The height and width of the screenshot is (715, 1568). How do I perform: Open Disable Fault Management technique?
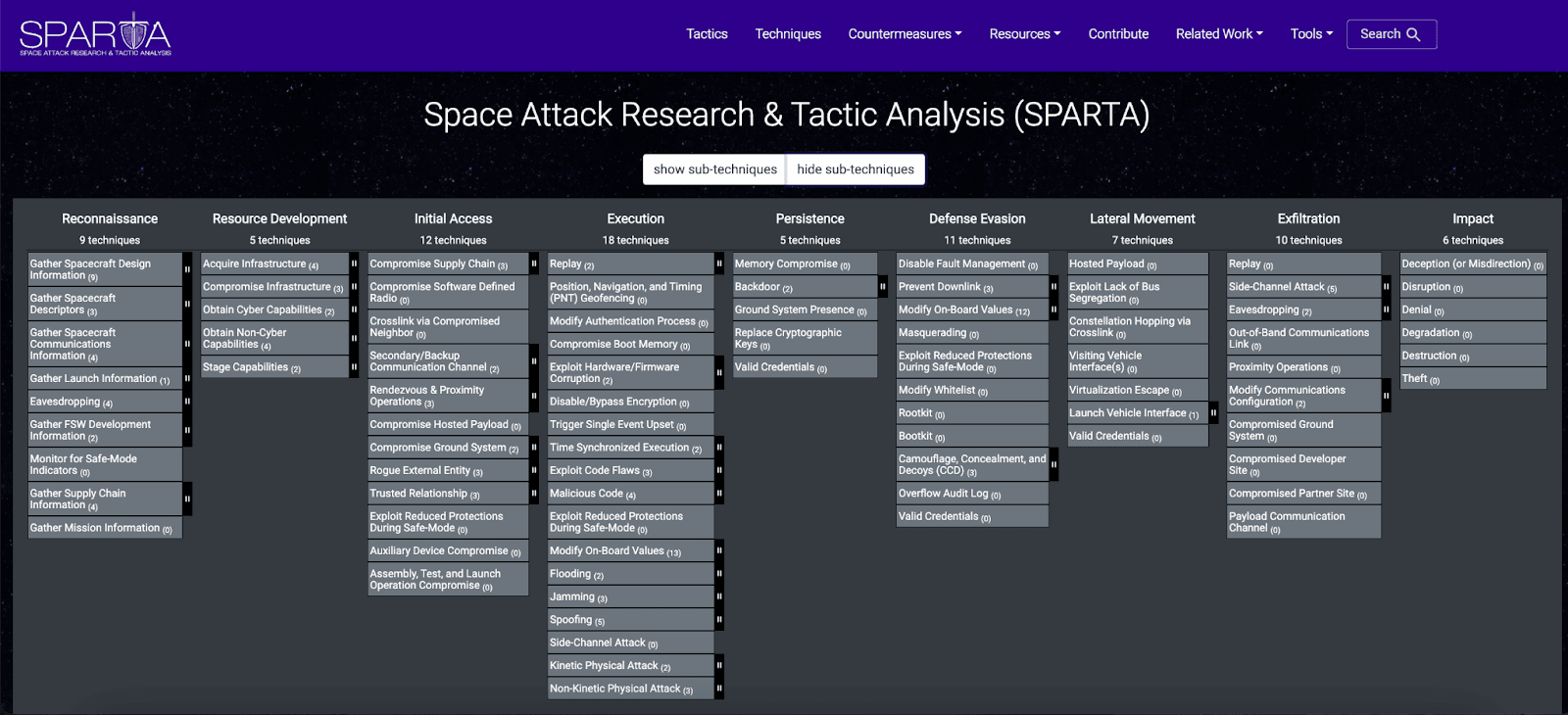pyautogui.click(x=972, y=263)
